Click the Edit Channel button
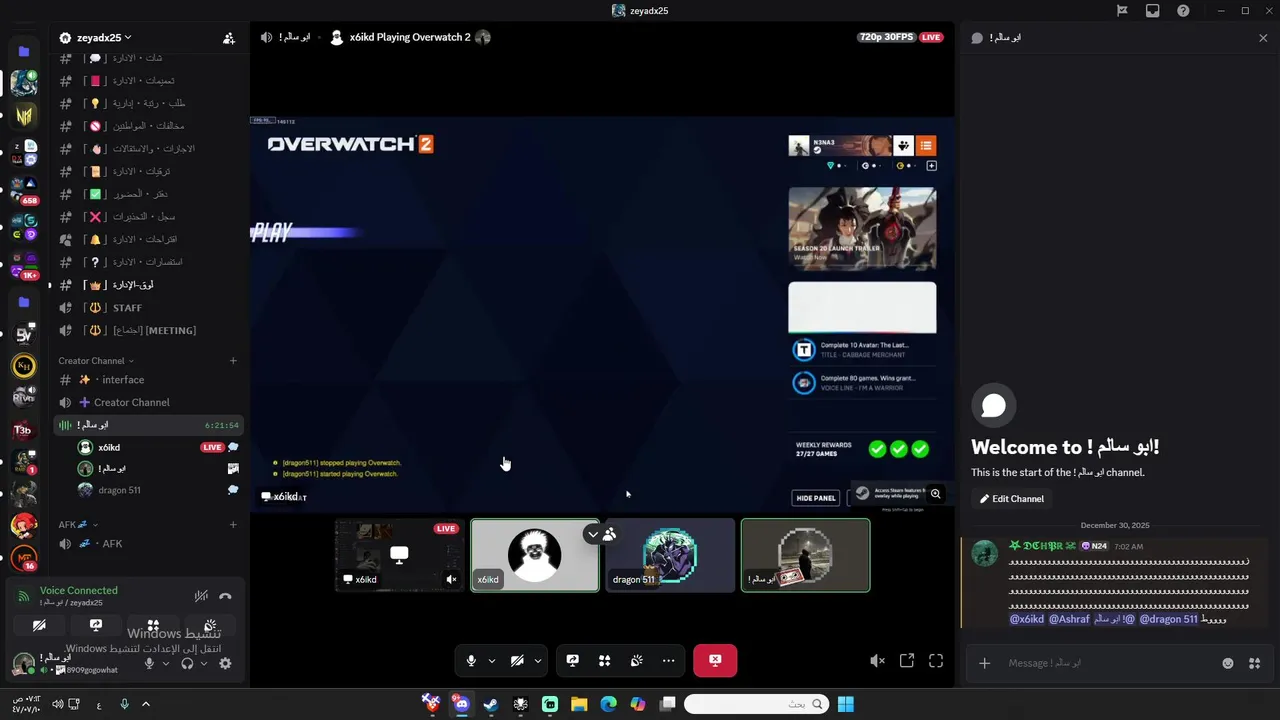 (1011, 499)
